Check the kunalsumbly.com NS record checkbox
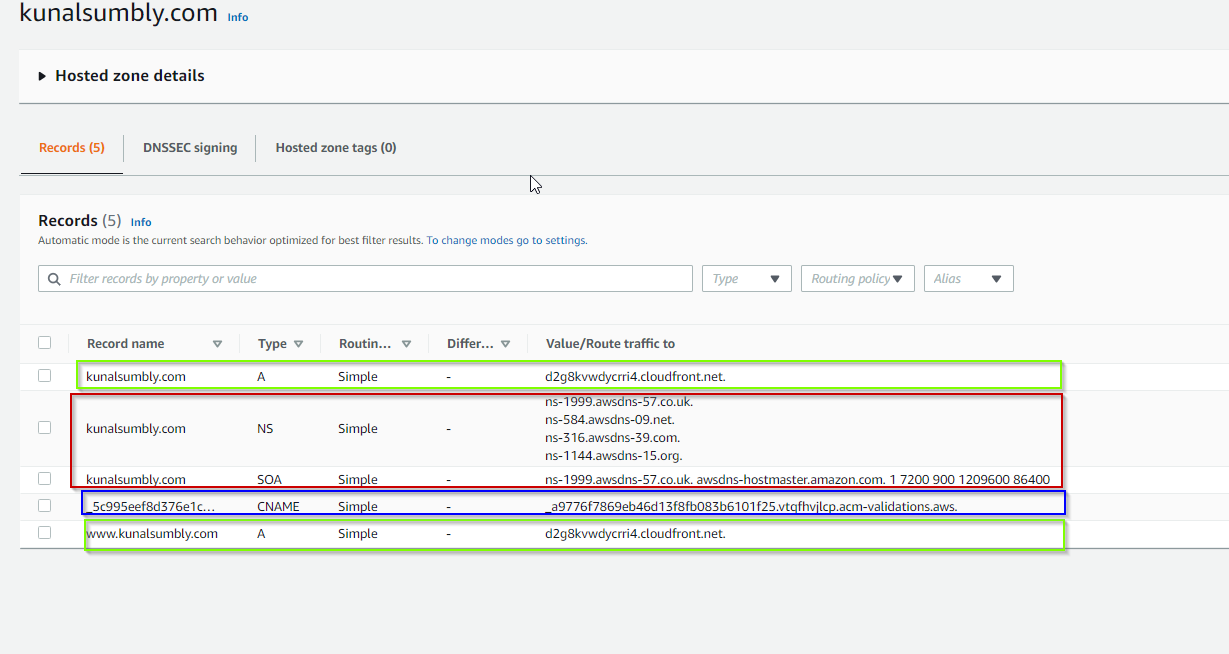 (44, 428)
